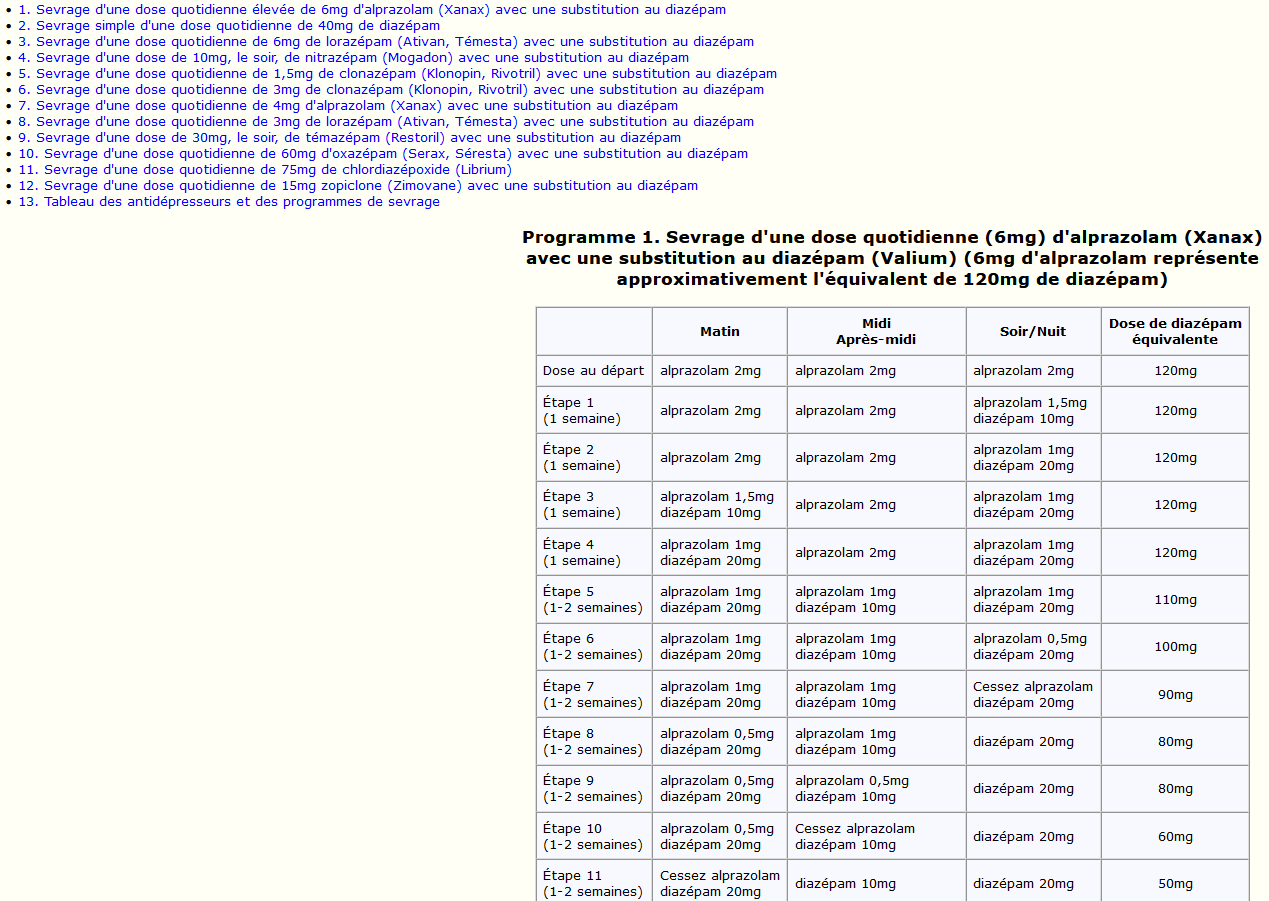Open link 10 about 60mg oxazépam
The image size is (1269, 901).
(x=383, y=154)
